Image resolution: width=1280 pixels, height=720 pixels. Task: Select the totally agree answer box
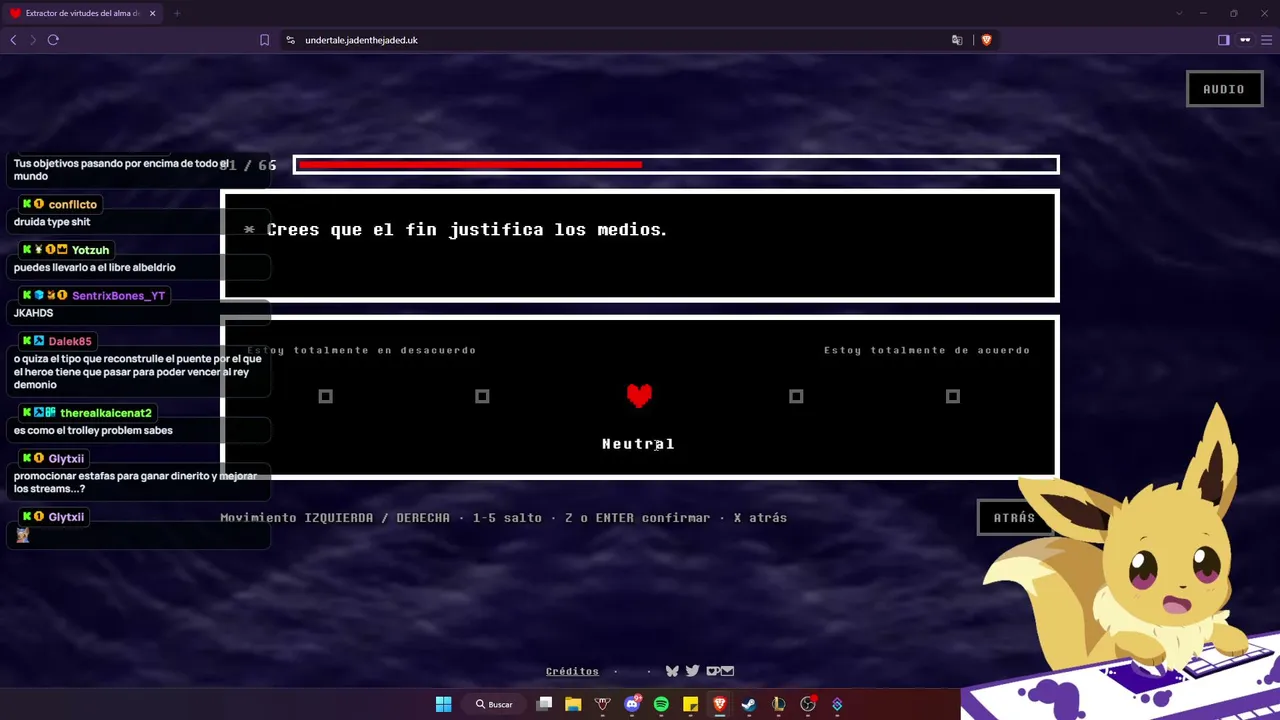tap(953, 397)
